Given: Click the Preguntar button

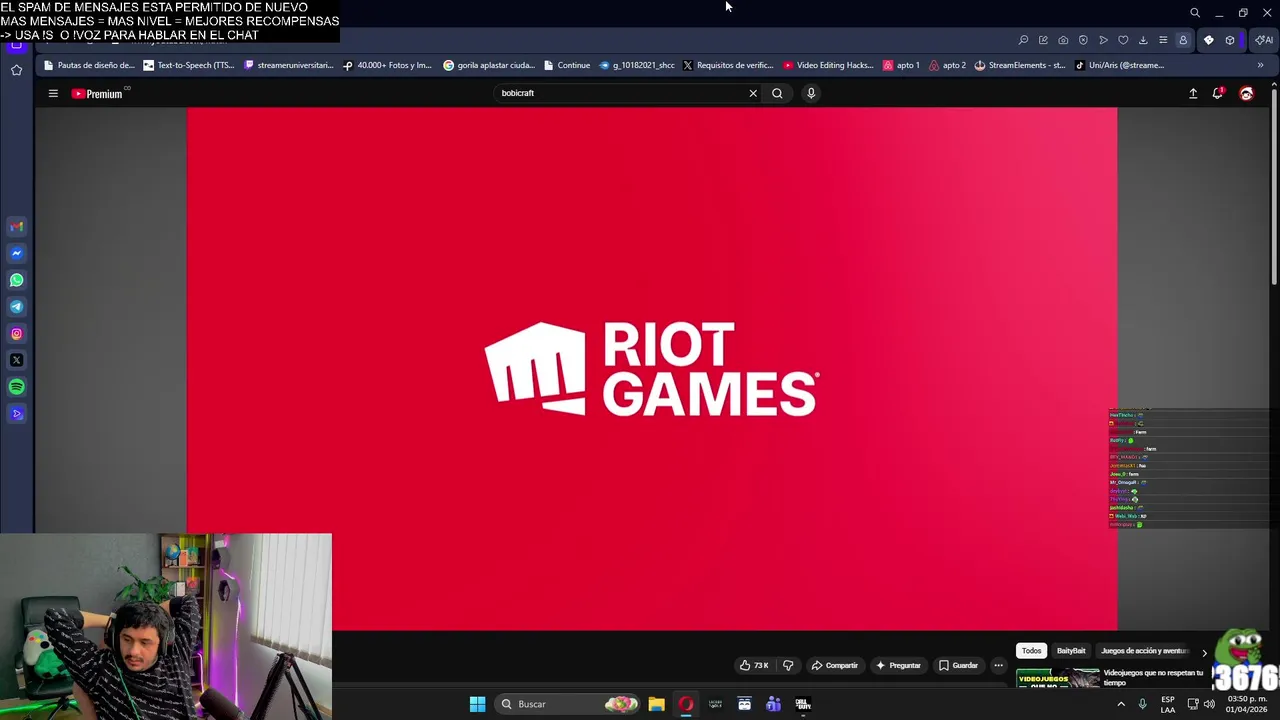Looking at the screenshot, I should click(898, 666).
